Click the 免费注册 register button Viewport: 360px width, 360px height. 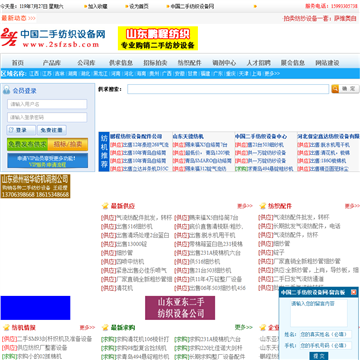pyautogui.click(x=52, y=130)
